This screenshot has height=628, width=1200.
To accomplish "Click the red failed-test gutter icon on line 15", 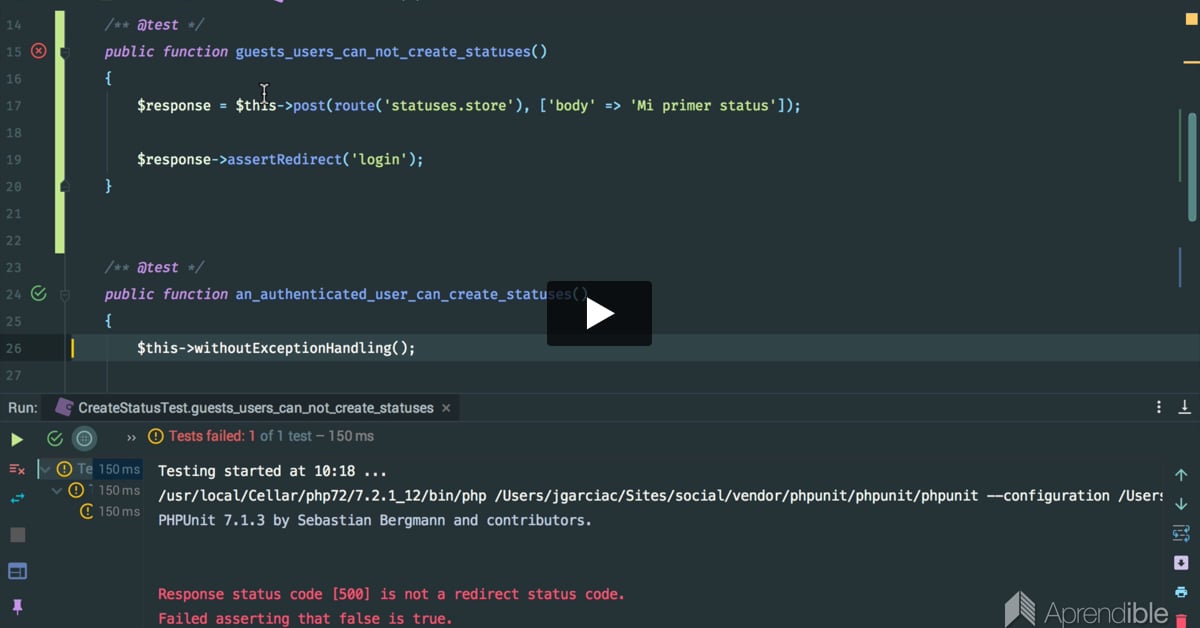I will [x=39, y=51].
